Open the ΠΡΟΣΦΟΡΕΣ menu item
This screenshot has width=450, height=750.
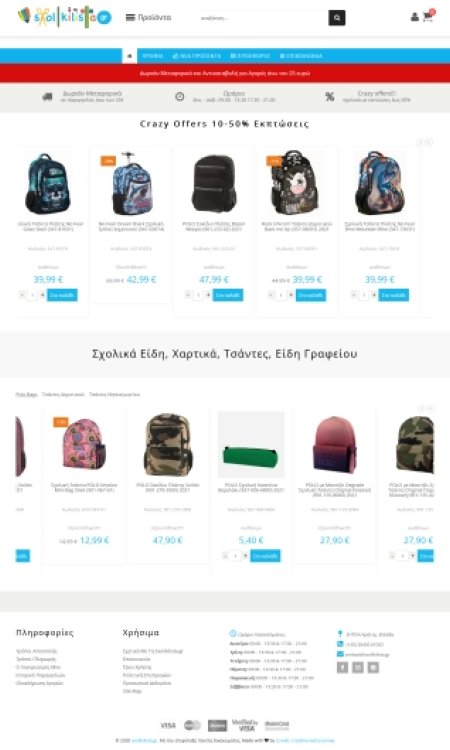(250, 56)
